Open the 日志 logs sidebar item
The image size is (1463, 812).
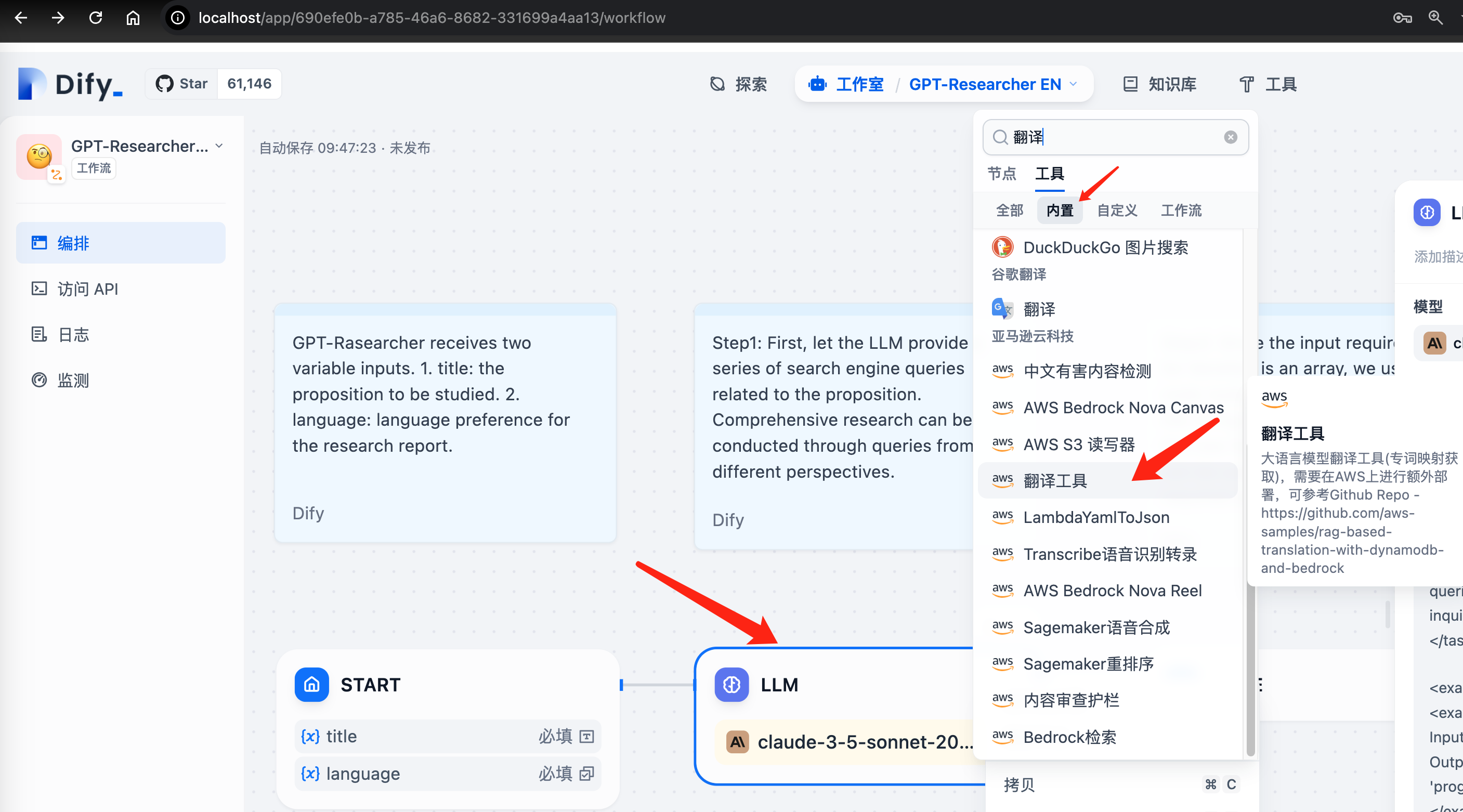[x=73, y=334]
